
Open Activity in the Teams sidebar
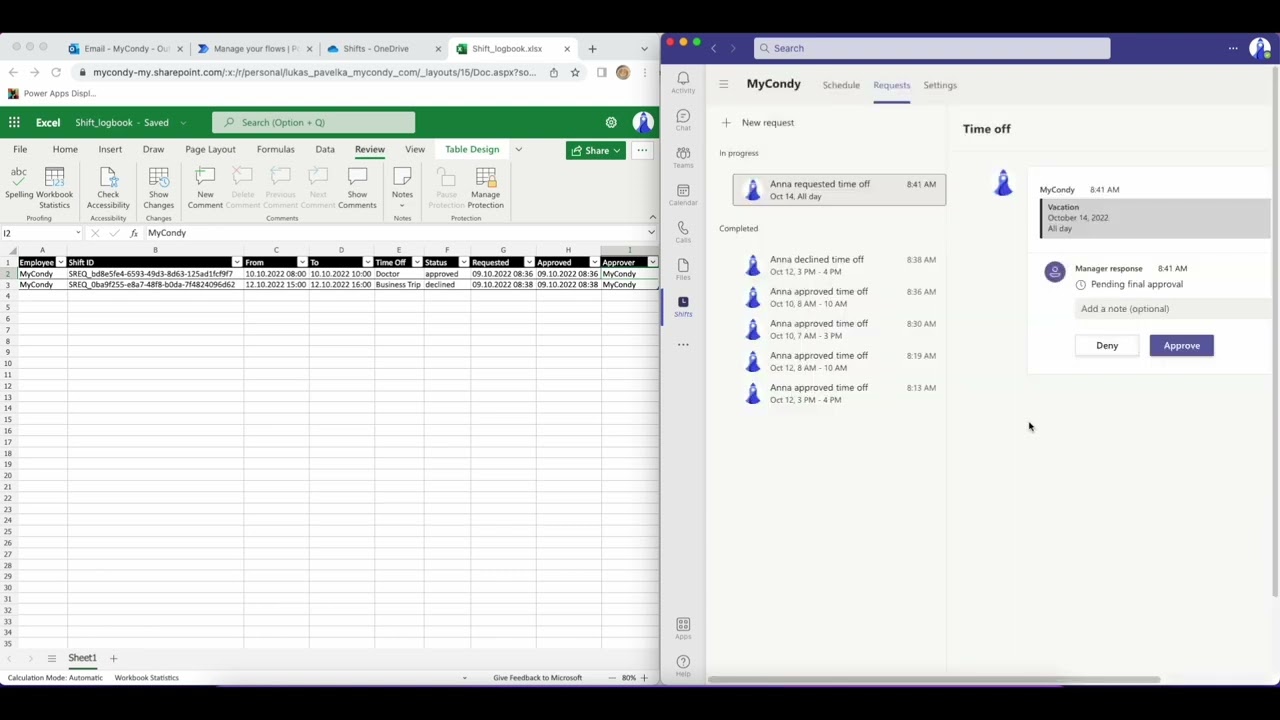tap(683, 82)
